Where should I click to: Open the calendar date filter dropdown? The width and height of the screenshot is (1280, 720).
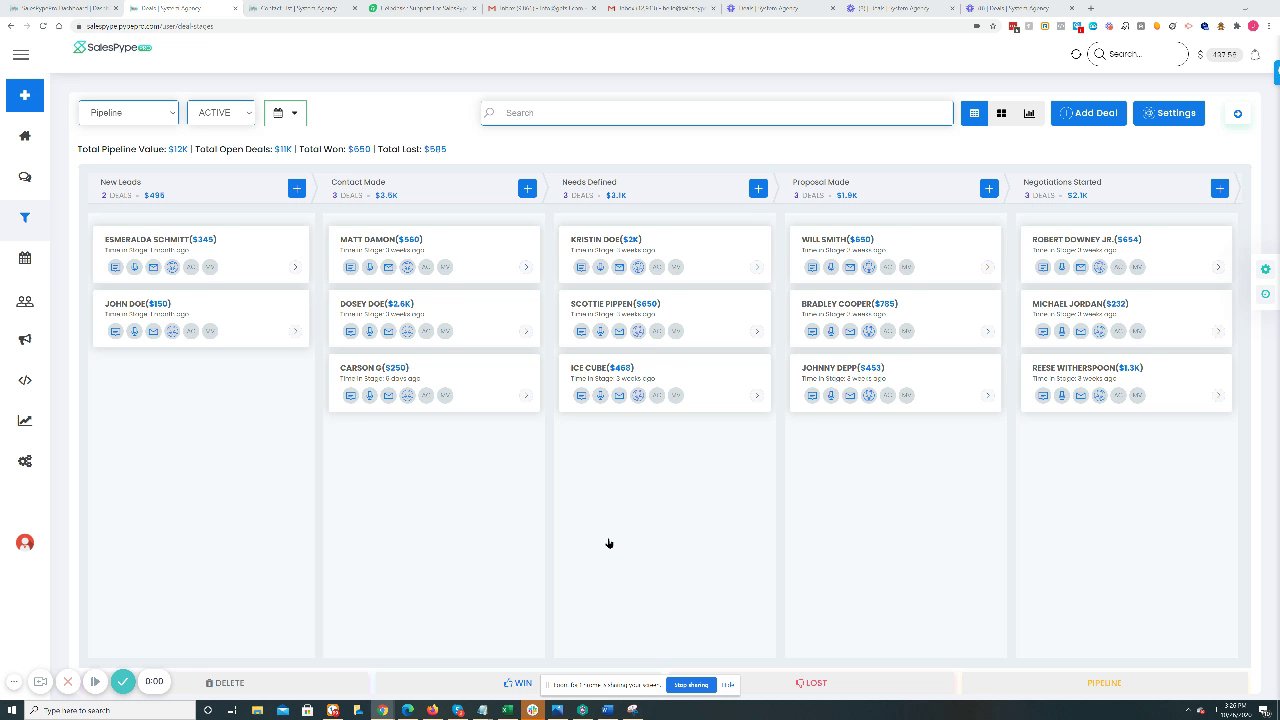pos(285,113)
